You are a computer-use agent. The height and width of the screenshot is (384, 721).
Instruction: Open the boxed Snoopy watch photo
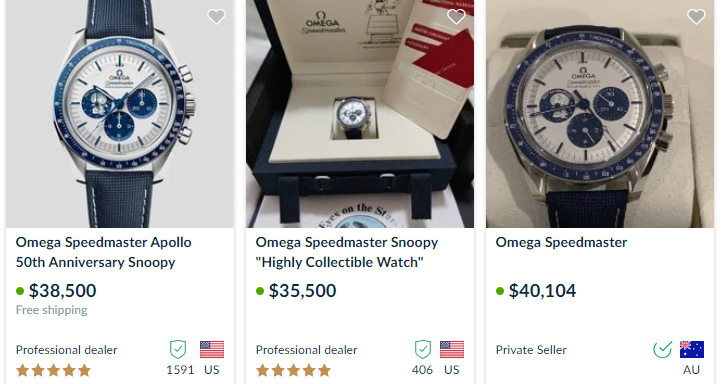[360, 114]
